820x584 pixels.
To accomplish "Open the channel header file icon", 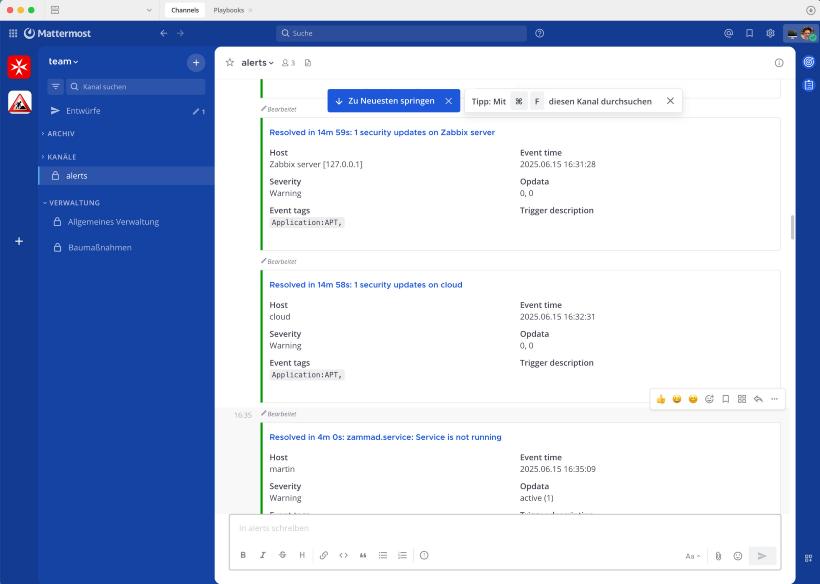I will 308,63.
